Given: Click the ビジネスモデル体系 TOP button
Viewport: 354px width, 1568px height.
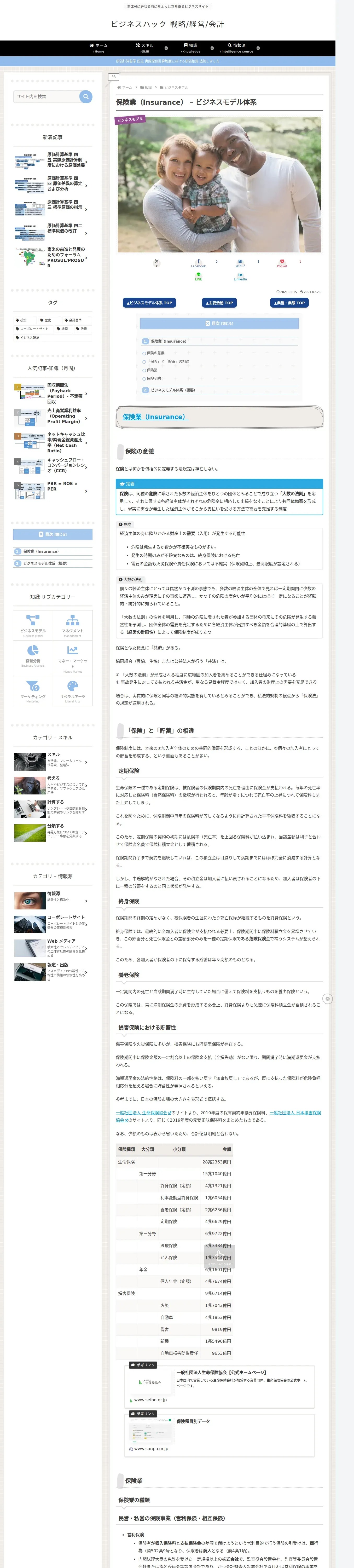Looking at the screenshot, I should (150, 303).
